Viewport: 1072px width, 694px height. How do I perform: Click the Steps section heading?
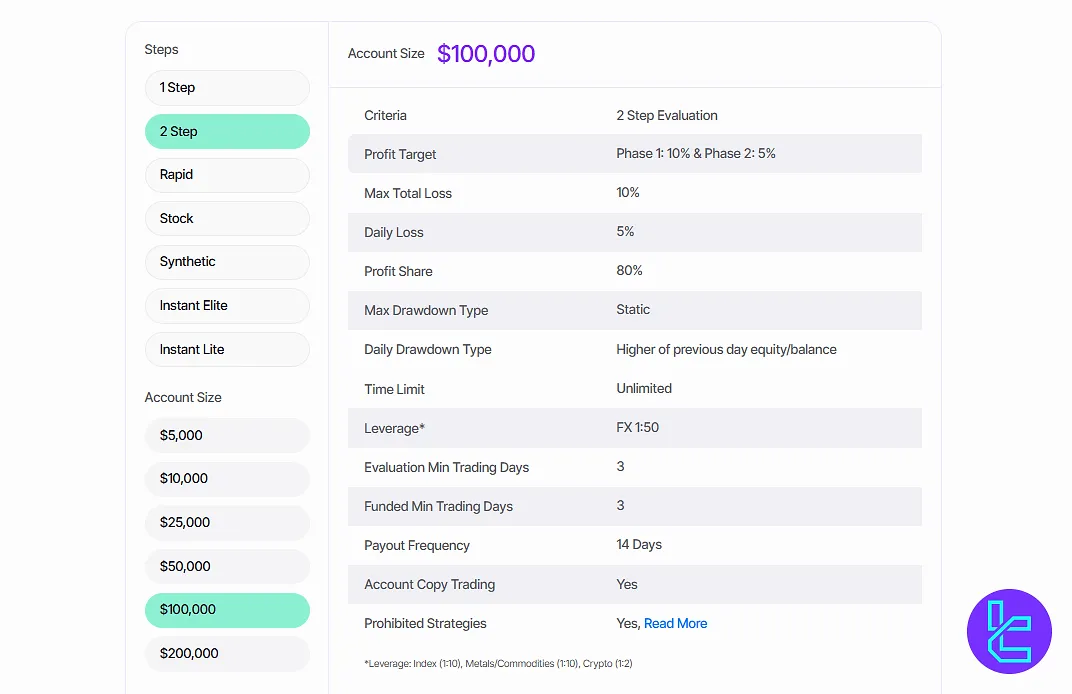coord(161,49)
